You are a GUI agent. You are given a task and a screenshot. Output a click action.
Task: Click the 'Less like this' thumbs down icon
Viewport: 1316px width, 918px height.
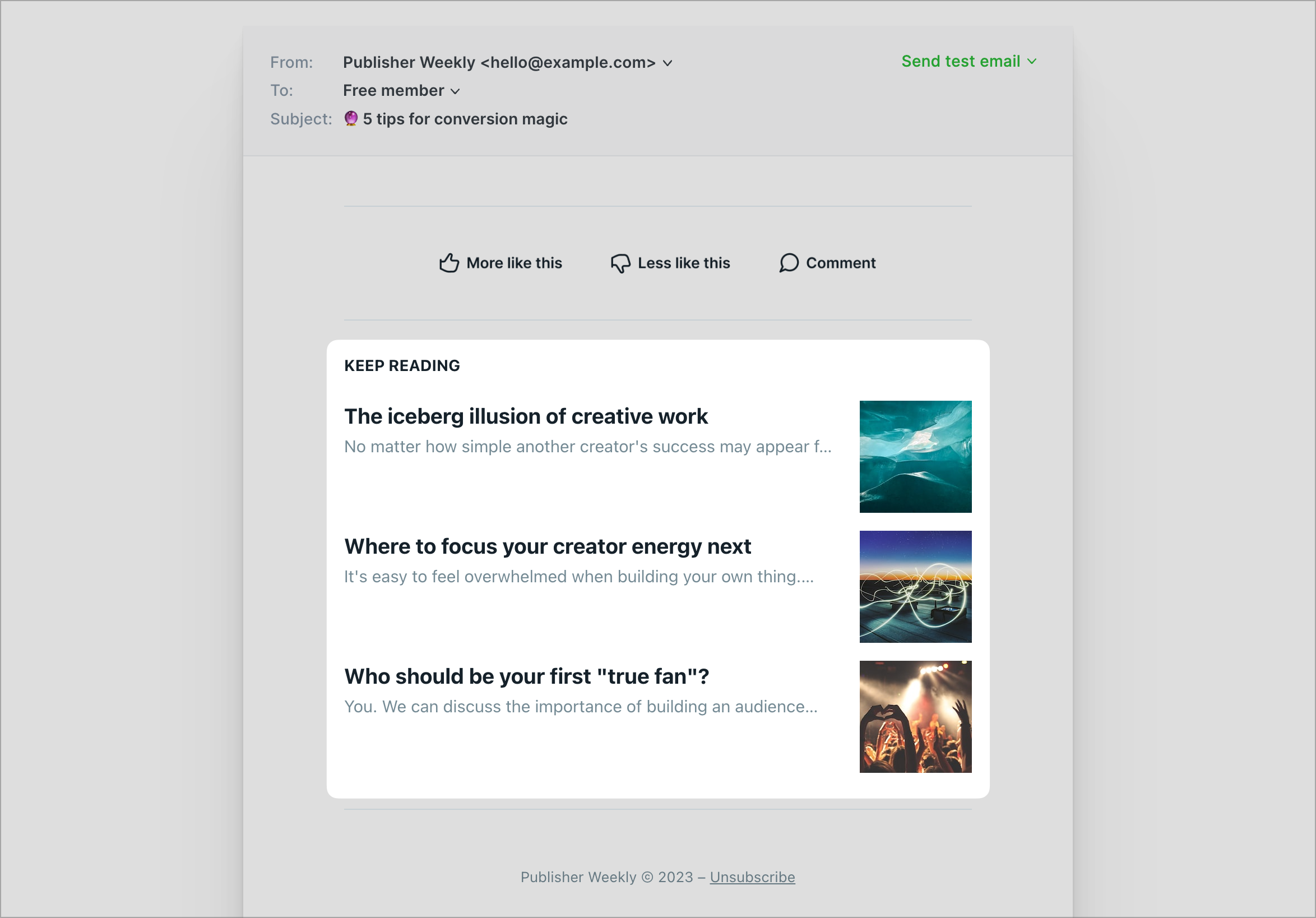620,263
